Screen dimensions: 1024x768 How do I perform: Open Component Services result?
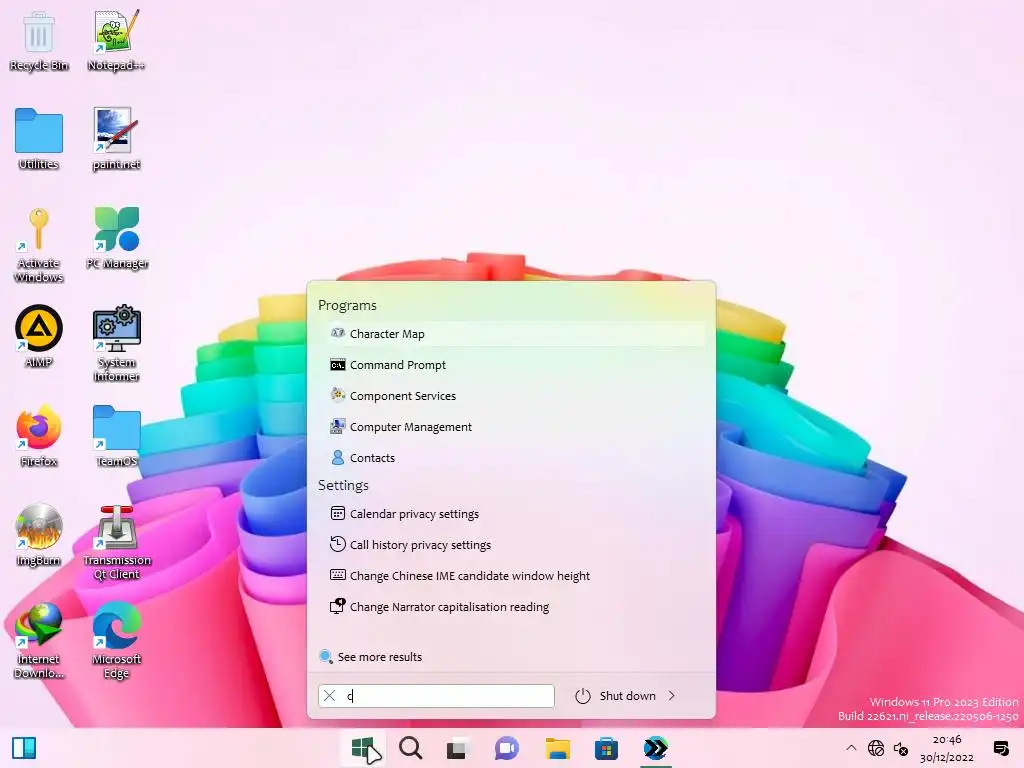tap(516, 396)
